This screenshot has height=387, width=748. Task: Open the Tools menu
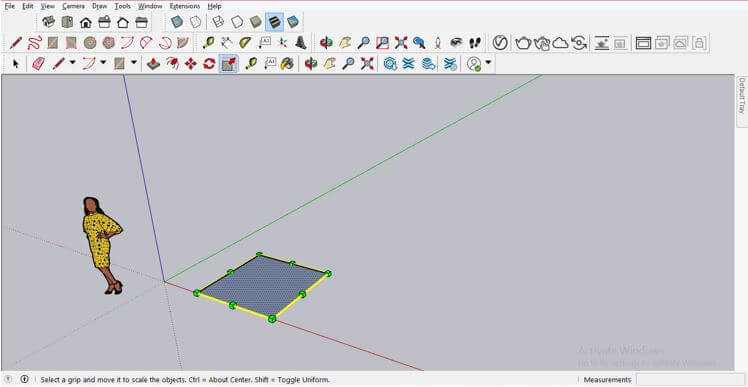point(123,6)
